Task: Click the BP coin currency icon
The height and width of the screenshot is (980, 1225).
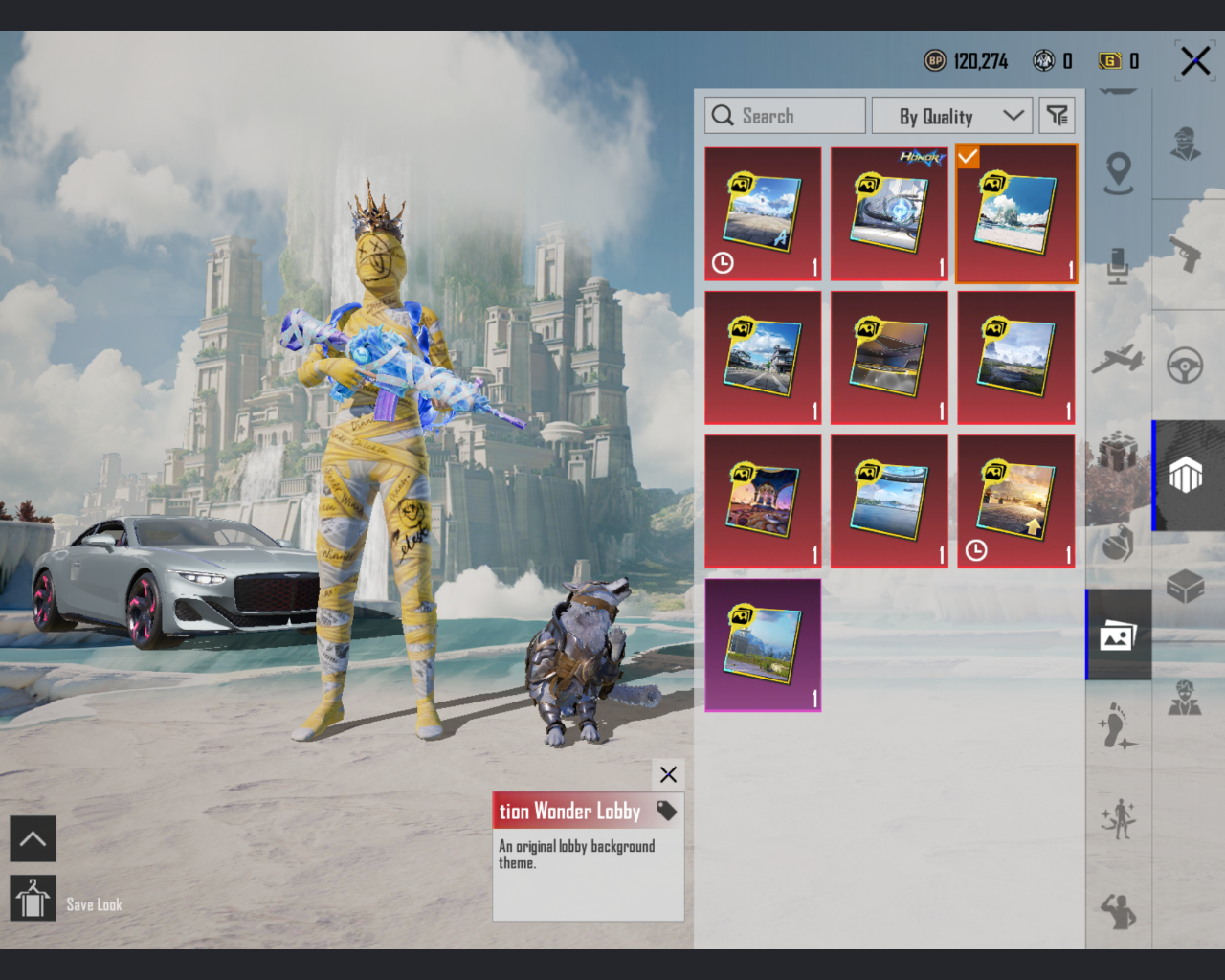Action: 935,61
